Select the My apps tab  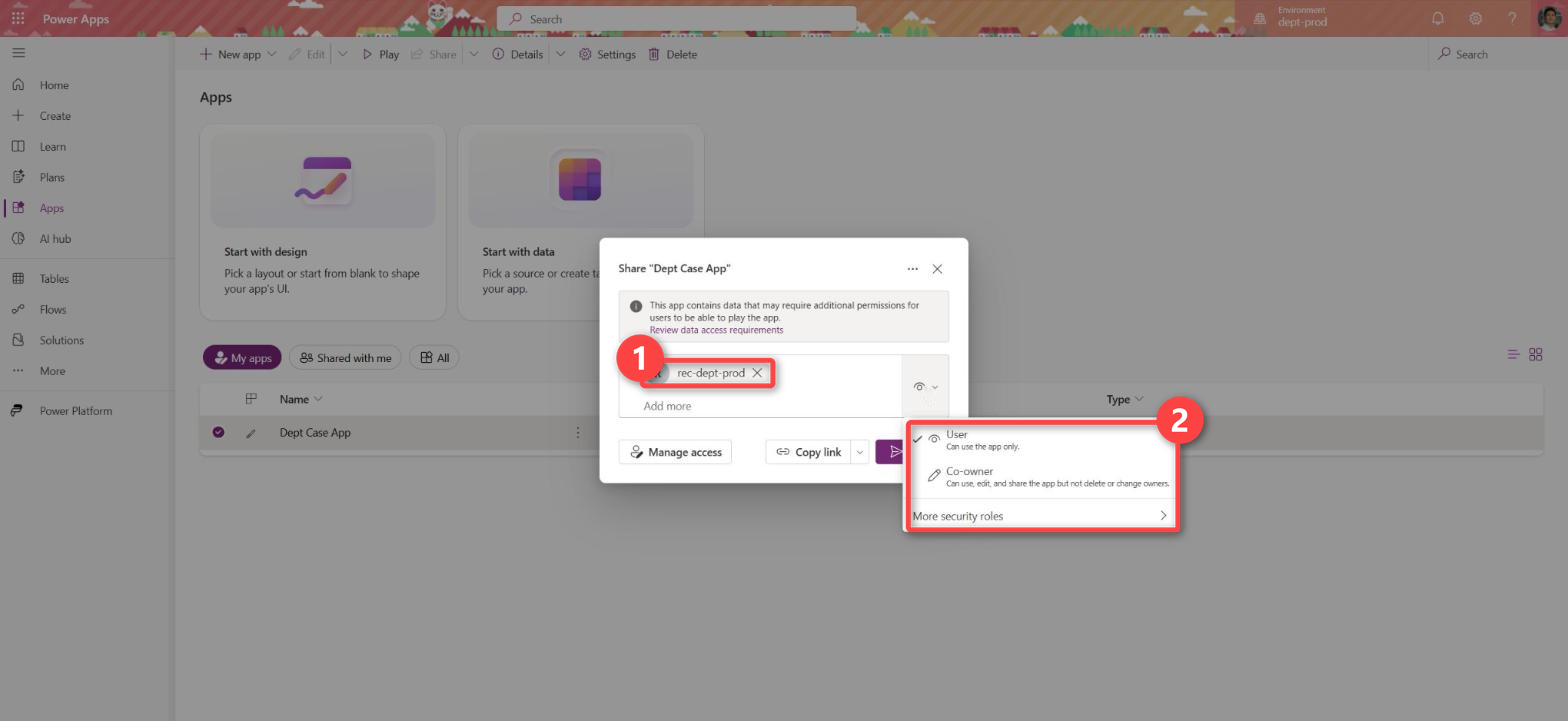(x=242, y=358)
